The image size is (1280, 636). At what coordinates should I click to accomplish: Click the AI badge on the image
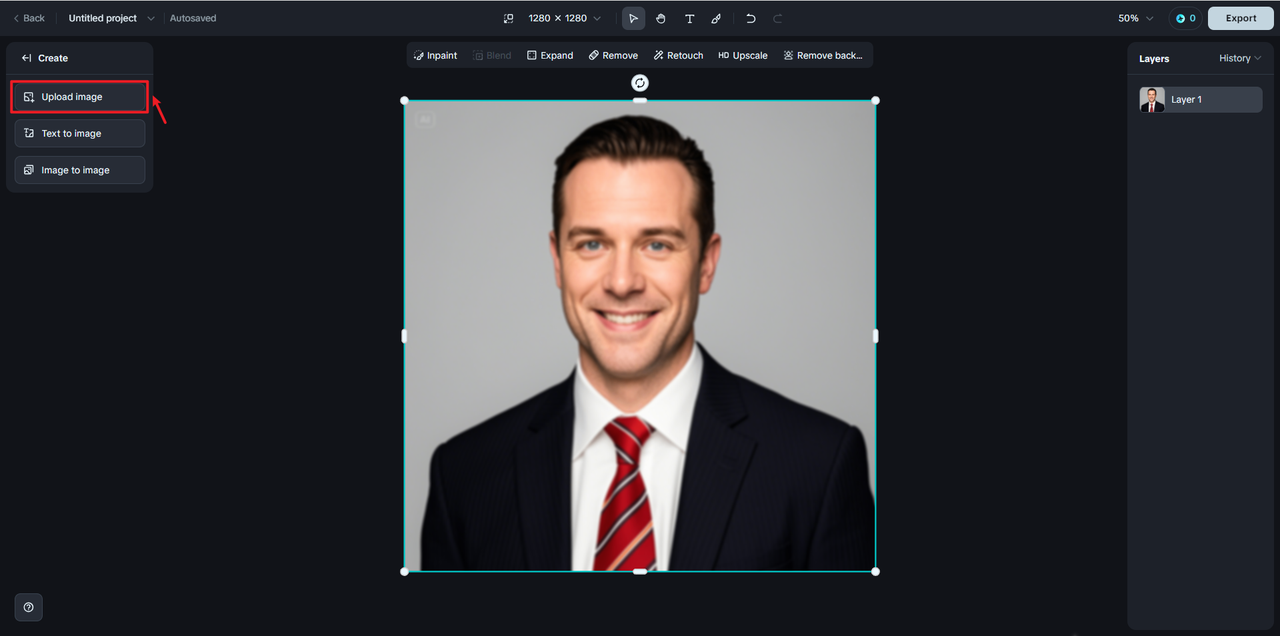pos(425,120)
